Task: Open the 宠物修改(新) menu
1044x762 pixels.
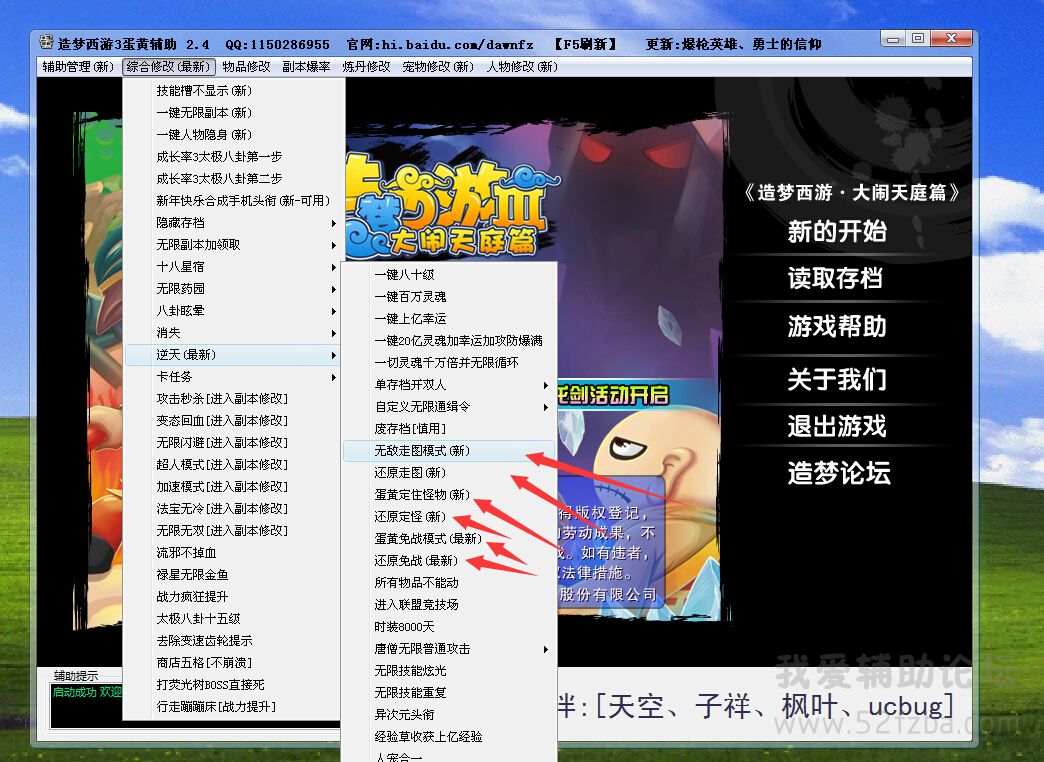Action: tap(438, 67)
